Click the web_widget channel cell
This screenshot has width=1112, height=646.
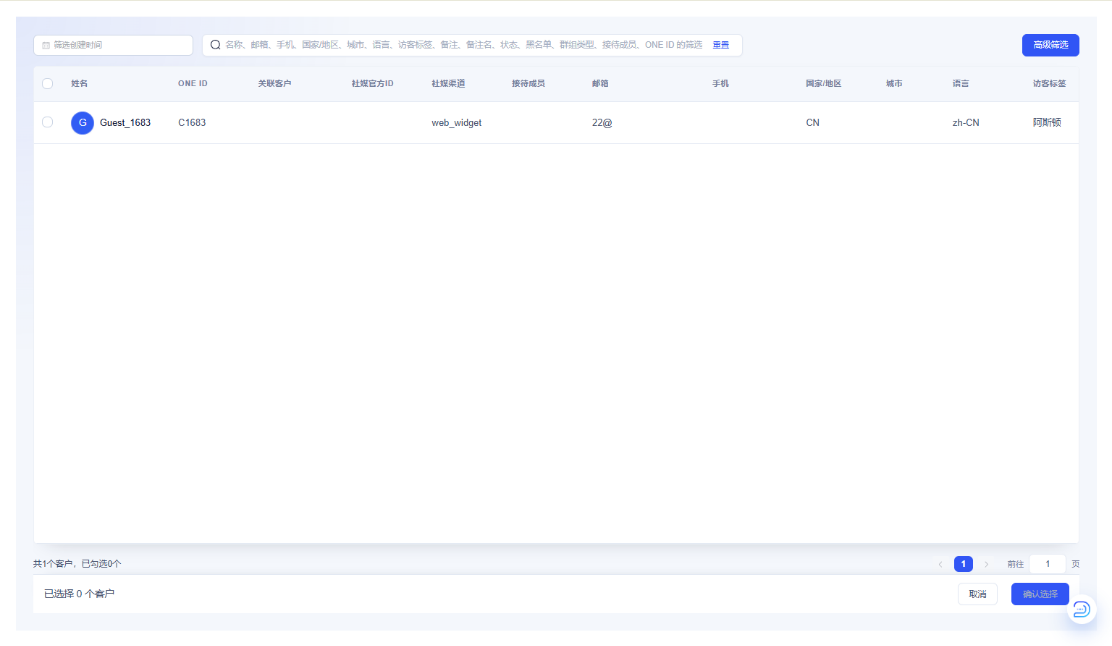click(x=457, y=123)
